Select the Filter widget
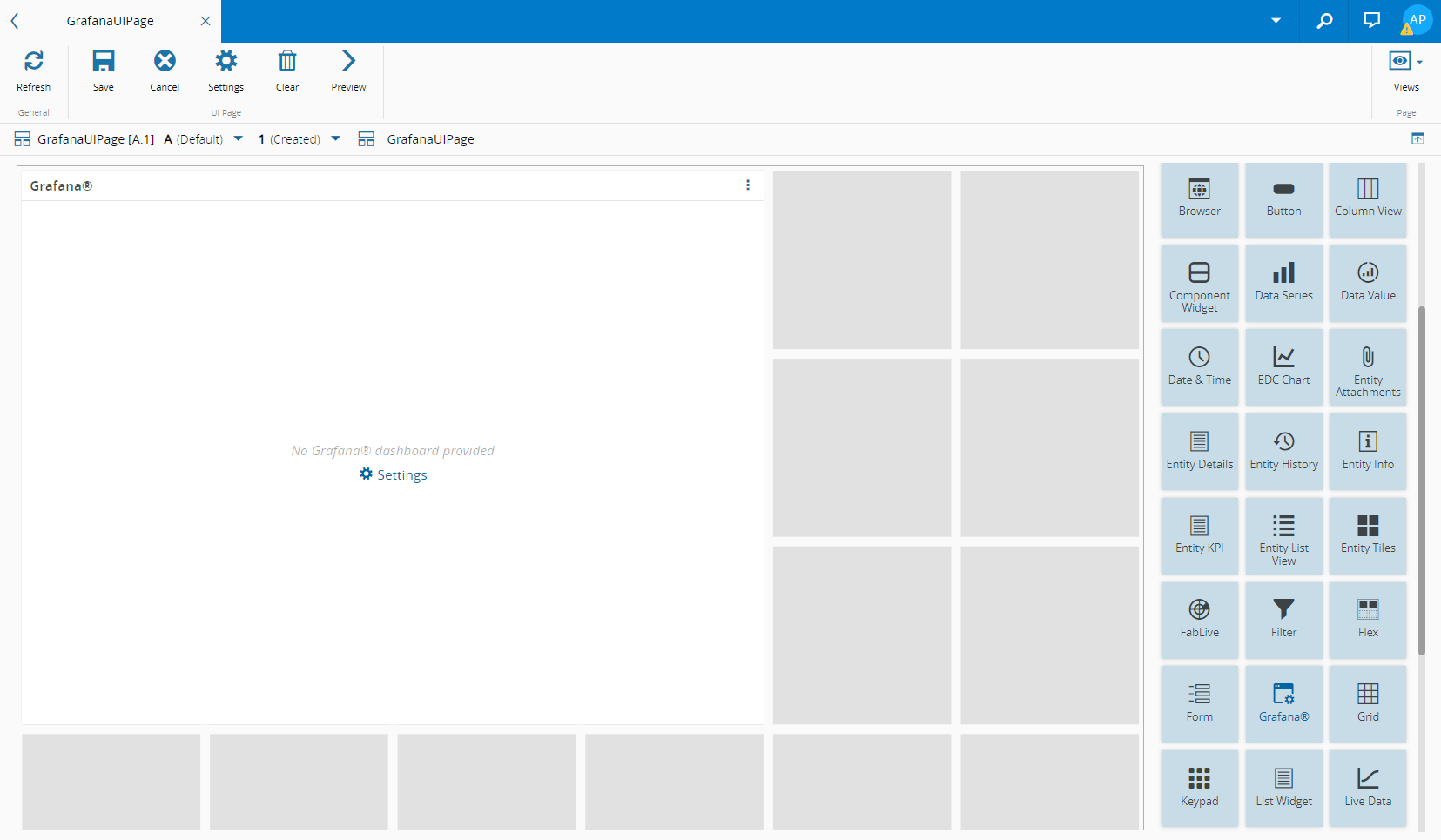 click(1283, 621)
